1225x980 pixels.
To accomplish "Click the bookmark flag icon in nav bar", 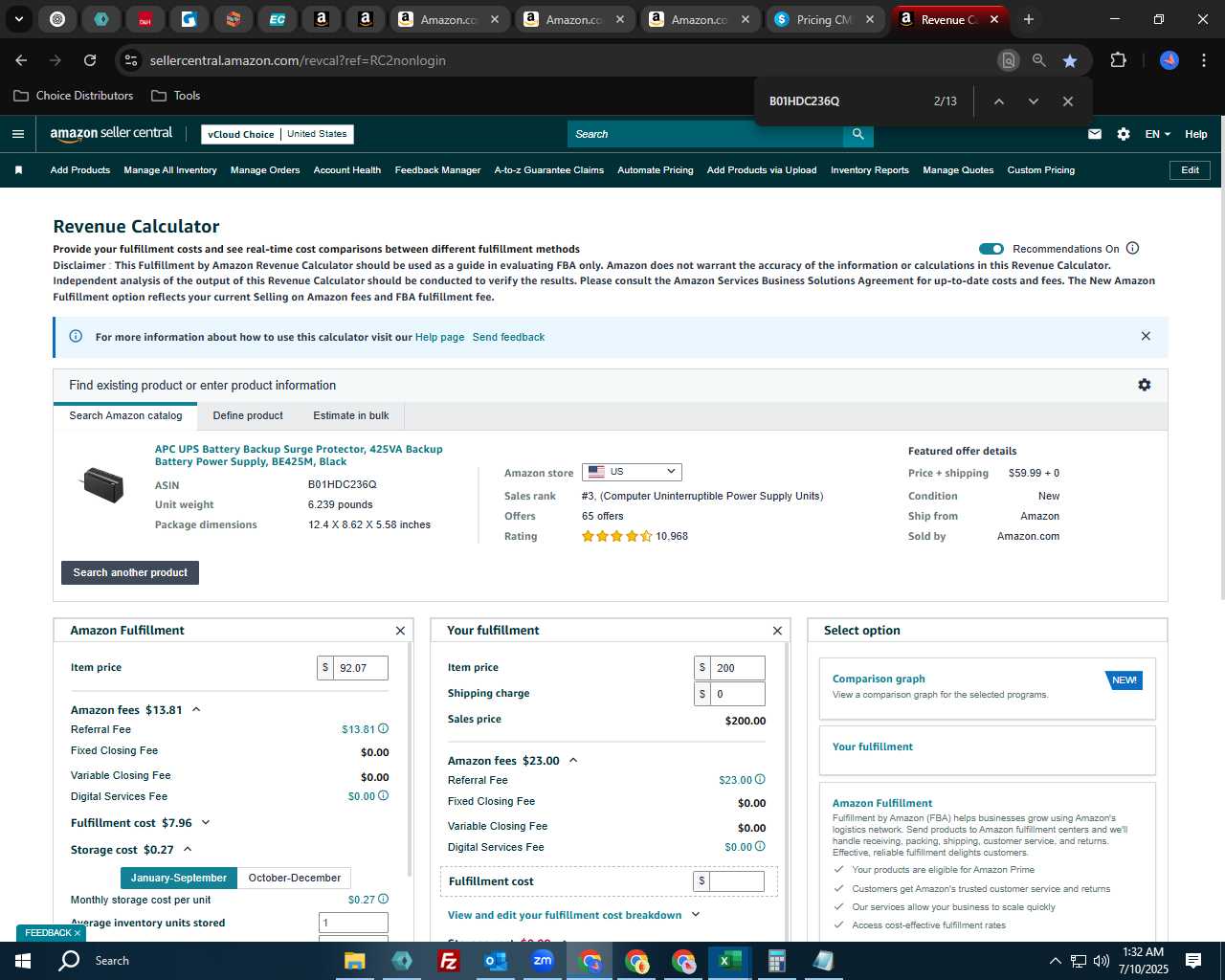I will [18, 170].
